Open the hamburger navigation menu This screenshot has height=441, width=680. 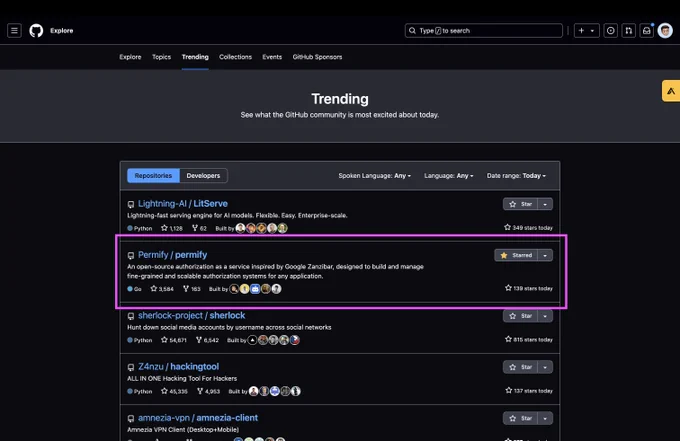[14, 31]
